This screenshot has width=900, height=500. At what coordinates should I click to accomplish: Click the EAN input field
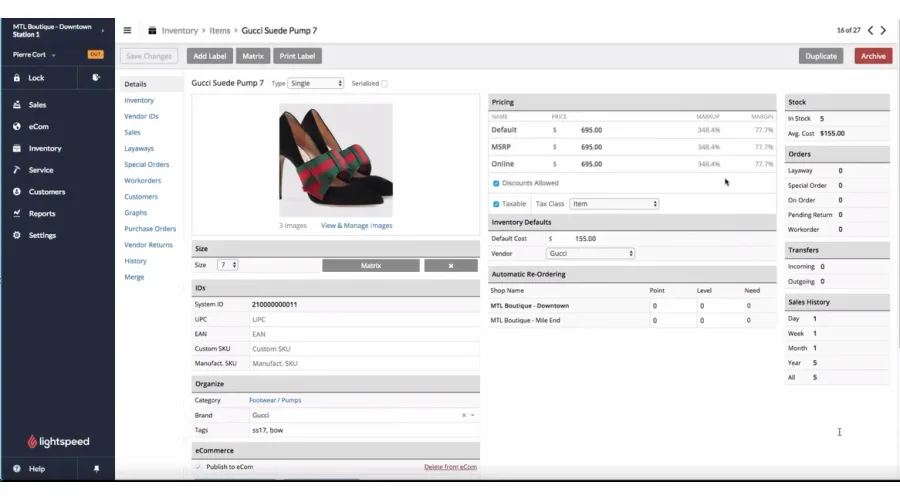pyautogui.click(x=364, y=334)
